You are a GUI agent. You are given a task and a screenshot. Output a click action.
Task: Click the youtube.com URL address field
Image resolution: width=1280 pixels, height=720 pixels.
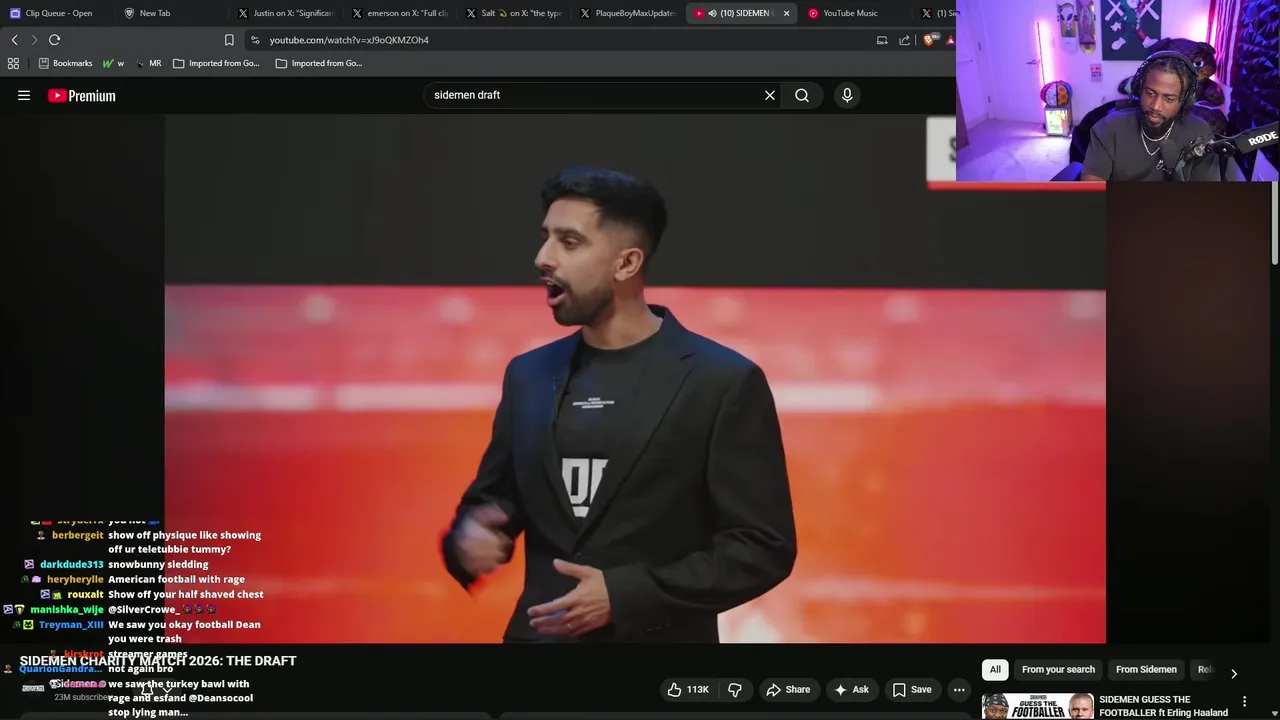pos(560,40)
